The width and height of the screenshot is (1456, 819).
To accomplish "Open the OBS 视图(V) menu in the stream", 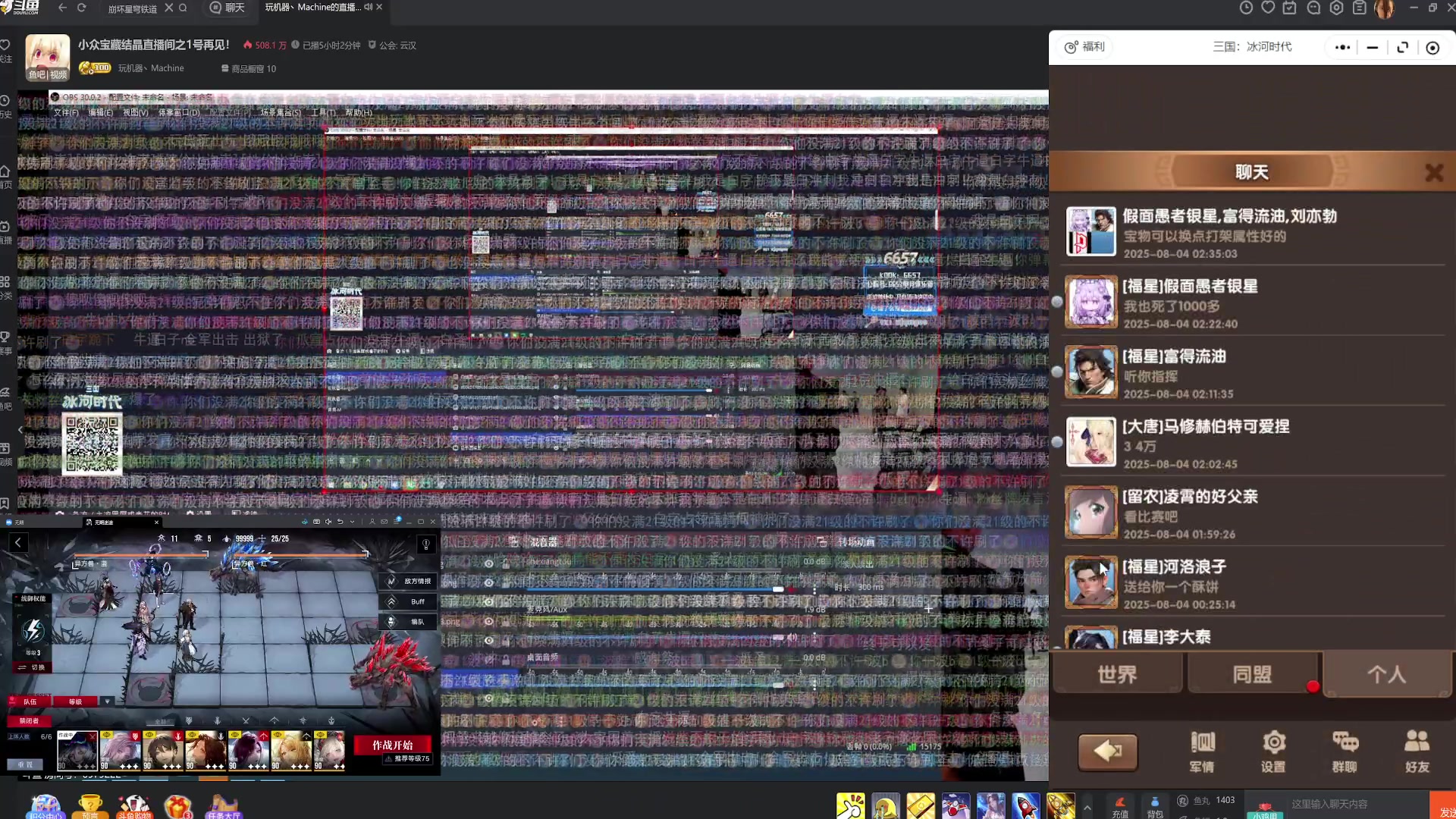I will pyautogui.click(x=136, y=112).
